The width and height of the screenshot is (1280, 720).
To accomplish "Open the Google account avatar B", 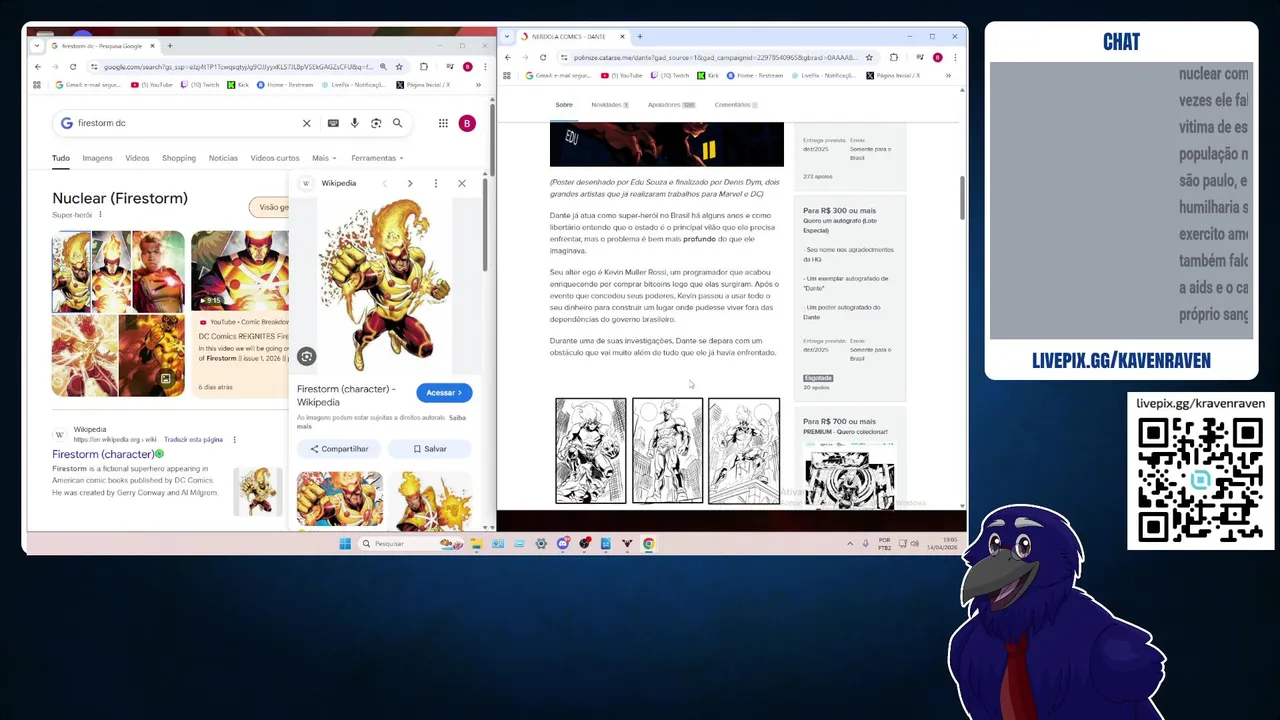I will pos(467,123).
